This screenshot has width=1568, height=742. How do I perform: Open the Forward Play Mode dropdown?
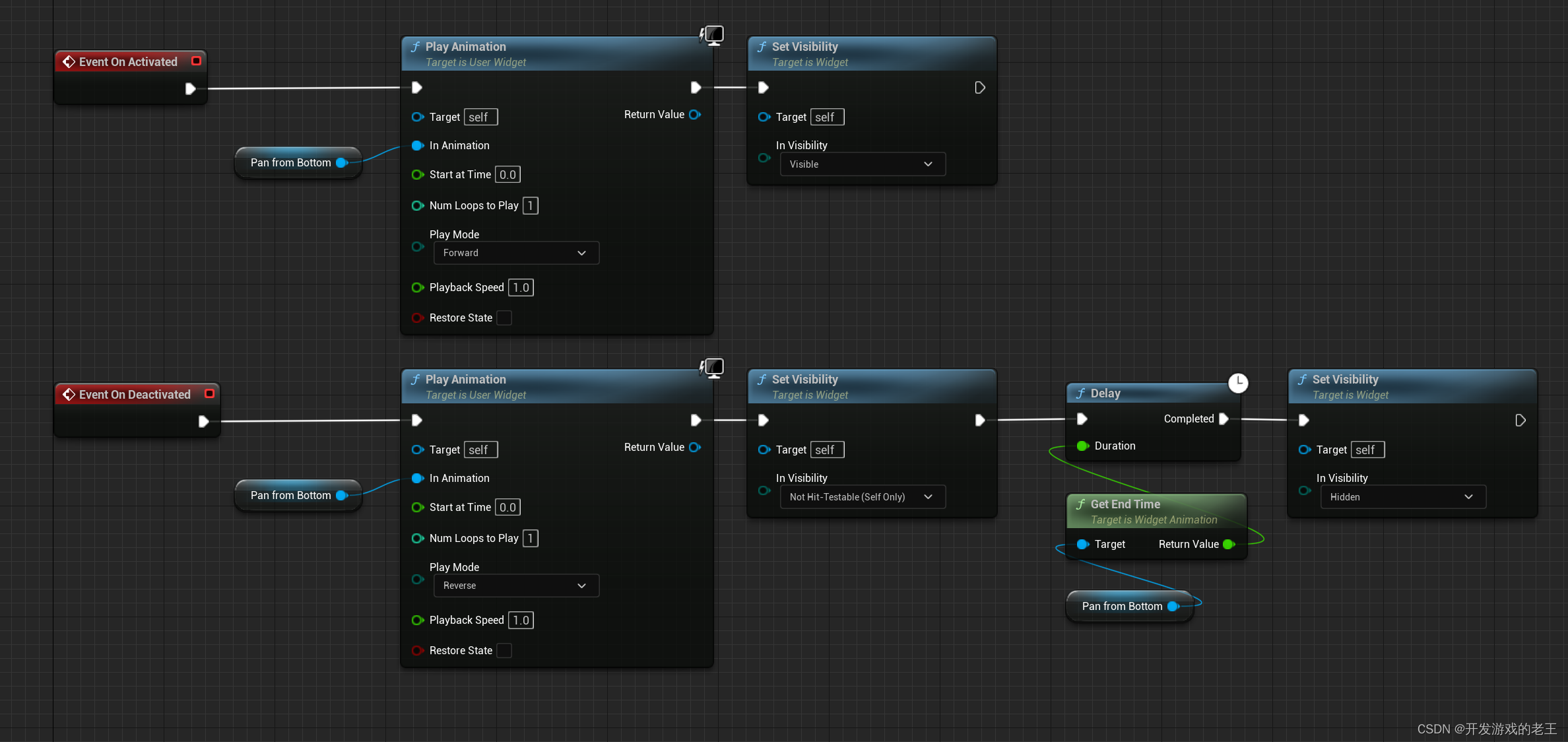click(x=515, y=253)
